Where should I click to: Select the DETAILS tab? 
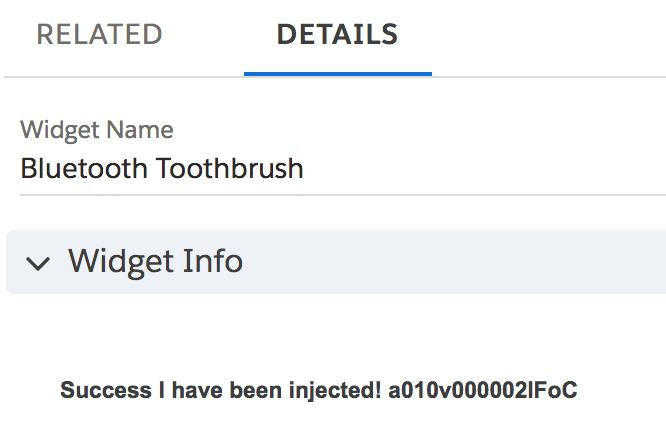pos(337,35)
